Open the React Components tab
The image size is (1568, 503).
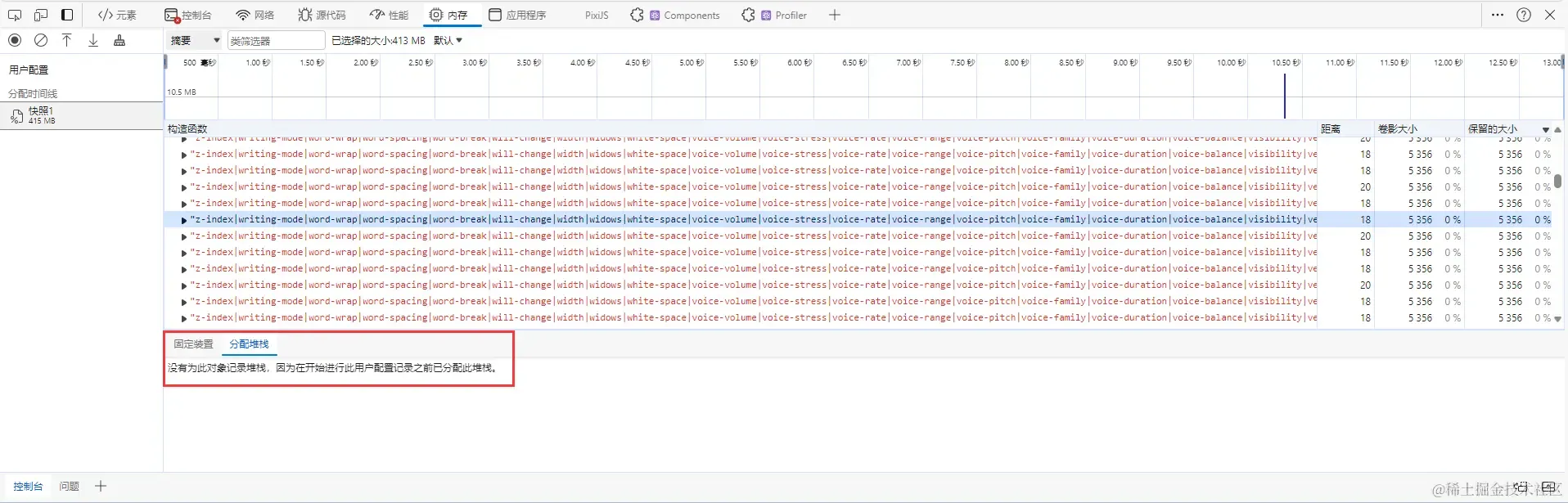click(x=675, y=15)
